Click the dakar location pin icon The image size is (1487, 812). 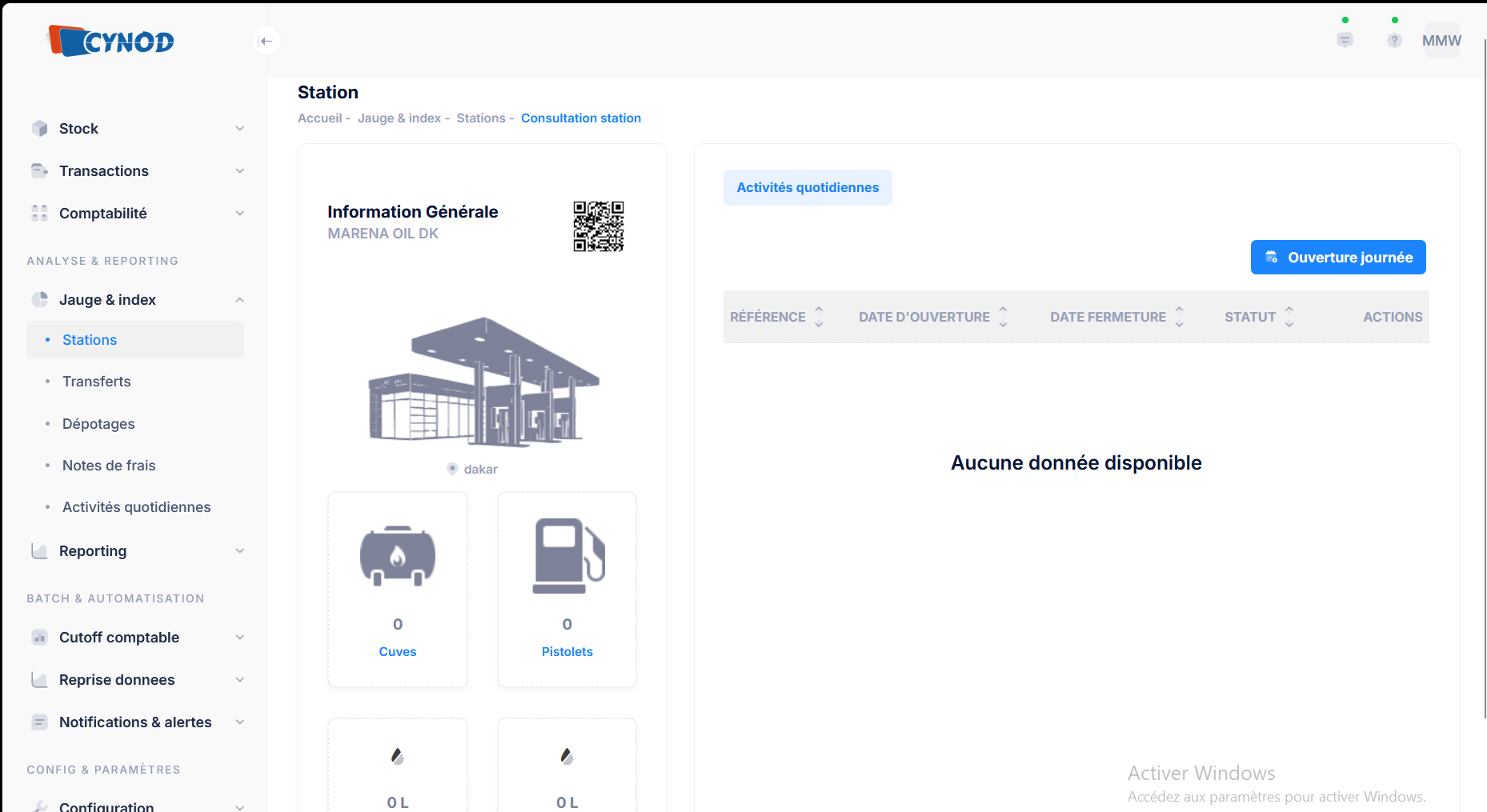click(x=452, y=469)
